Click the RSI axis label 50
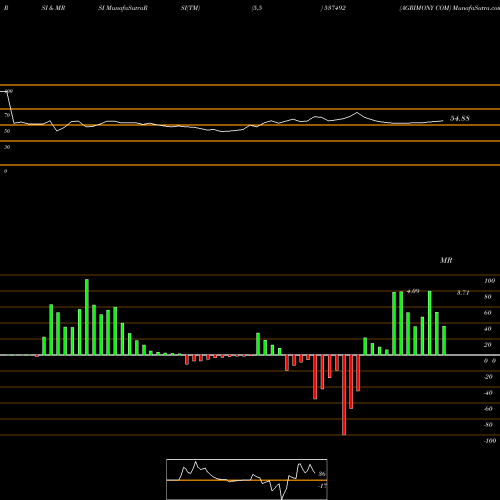Viewport: 500px width, 500px height. pyautogui.click(x=7, y=131)
